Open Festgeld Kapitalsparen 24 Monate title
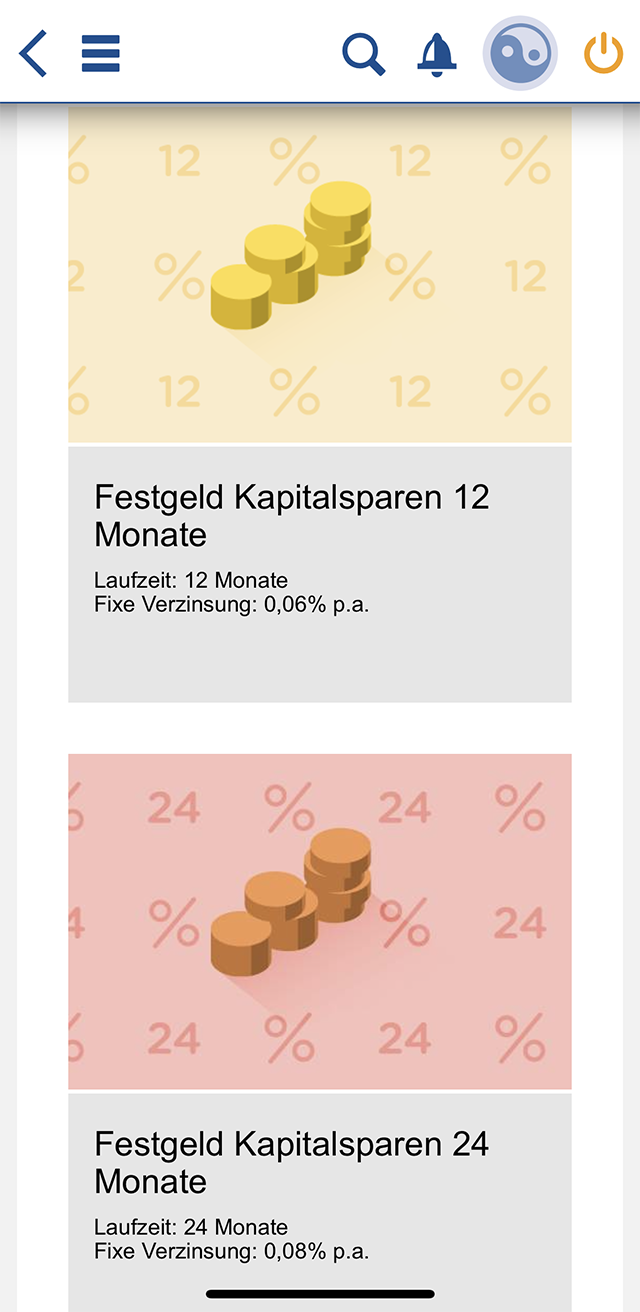Viewport: 640px width, 1312px height. pyautogui.click(x=292, y=1162)
